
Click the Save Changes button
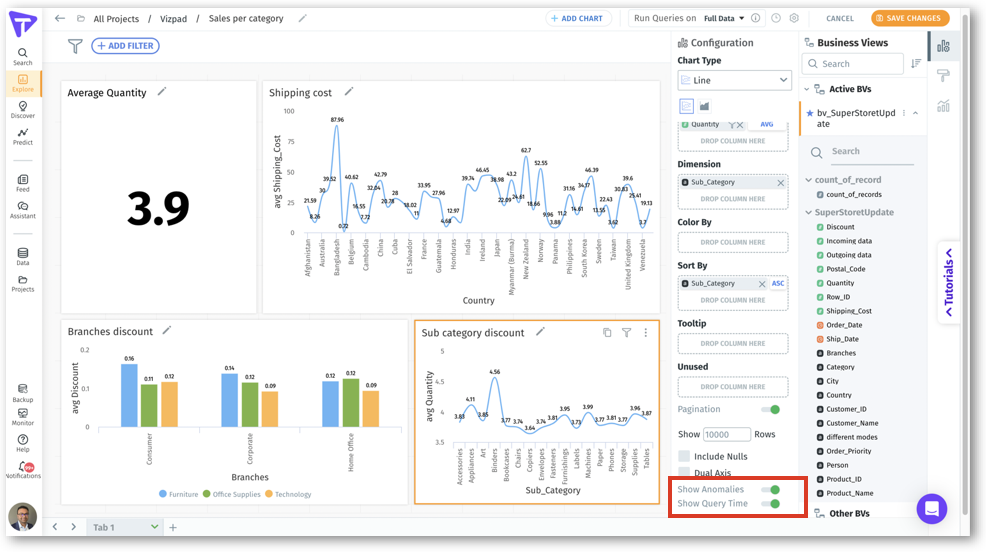[x=909, y=18]
